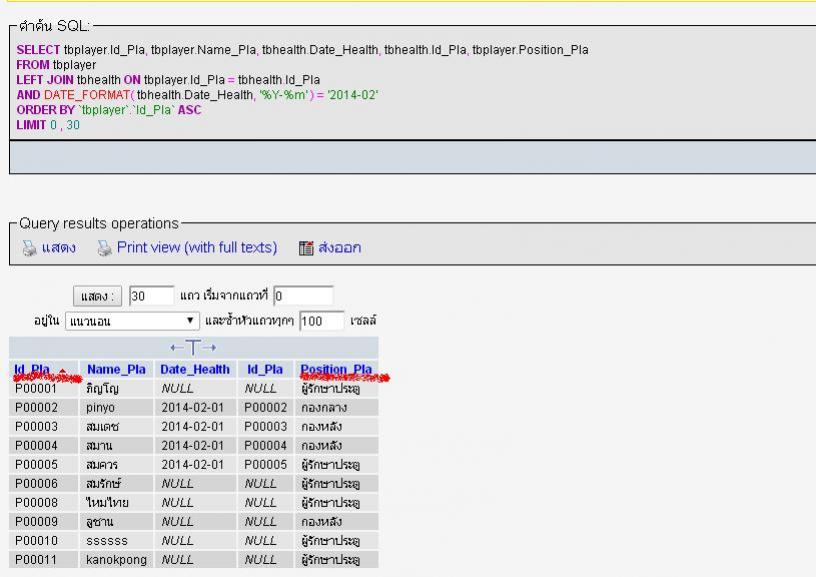
Task: Click the ←T→ full texts toggle
Action: tap(196, 347)
